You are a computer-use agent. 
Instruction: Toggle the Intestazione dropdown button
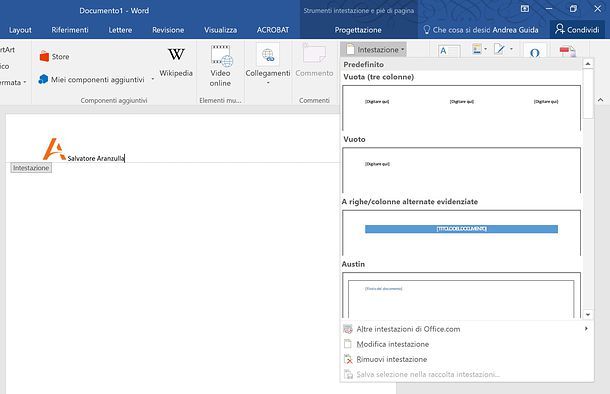[x=373, y=50]
